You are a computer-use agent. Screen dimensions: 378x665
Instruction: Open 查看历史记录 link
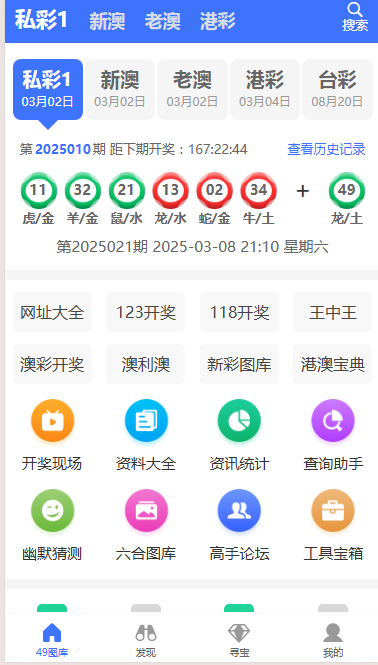326,149
